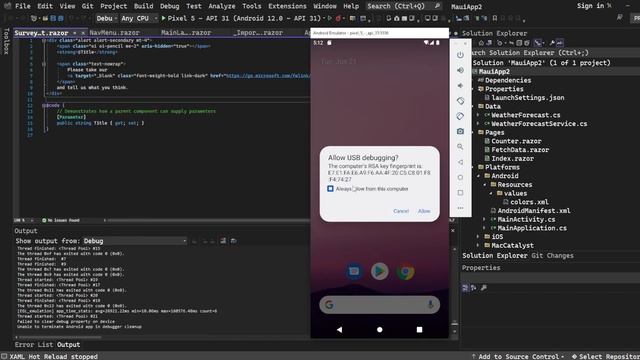The image size is (640, 360).
Task: Tap Android recents square button
Action: [419, 329]
